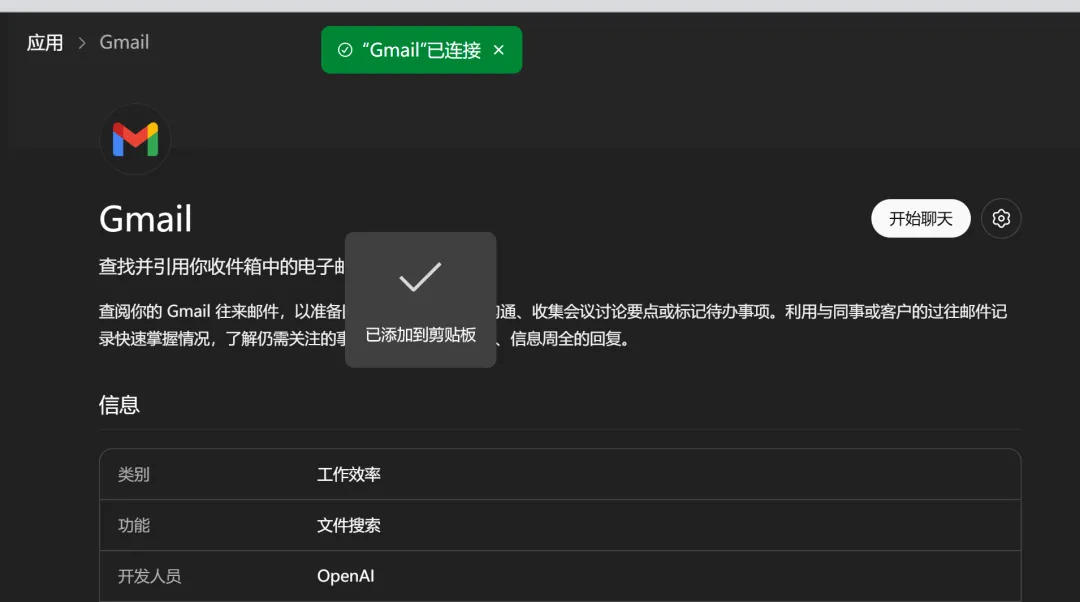This screenshot has height=602, width=1080.
Task: Click the "Gmail"已连接 toast text
Action: click(x=422, y=50)
